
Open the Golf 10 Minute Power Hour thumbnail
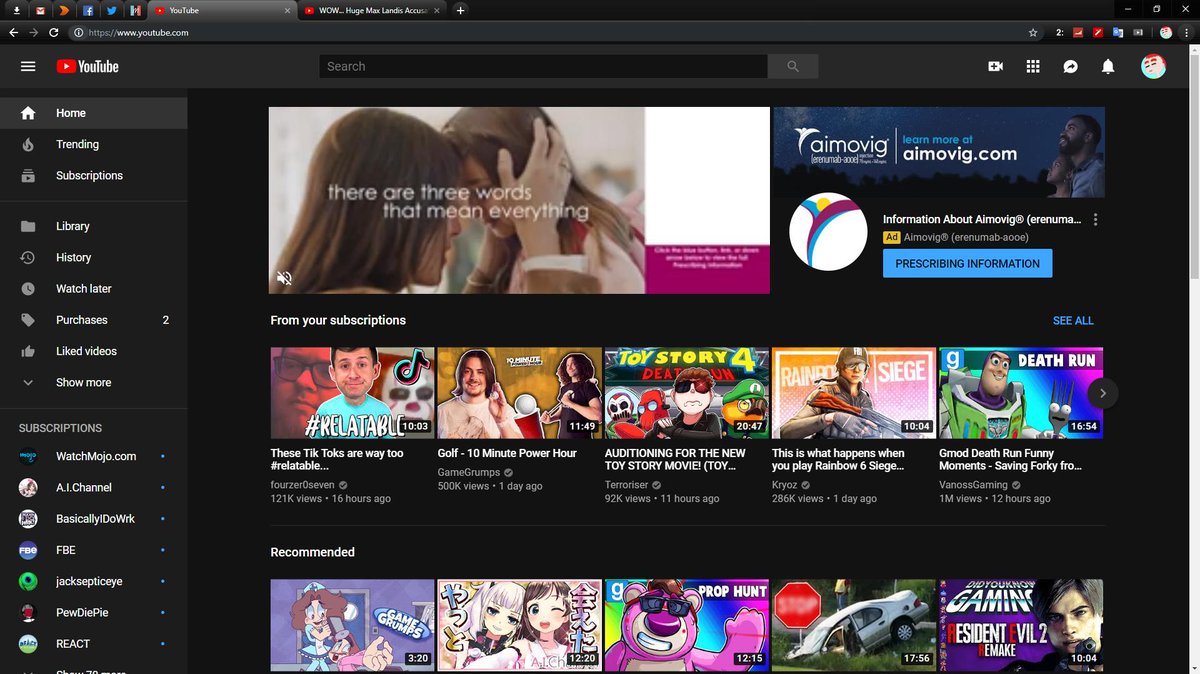pos(519,393)
